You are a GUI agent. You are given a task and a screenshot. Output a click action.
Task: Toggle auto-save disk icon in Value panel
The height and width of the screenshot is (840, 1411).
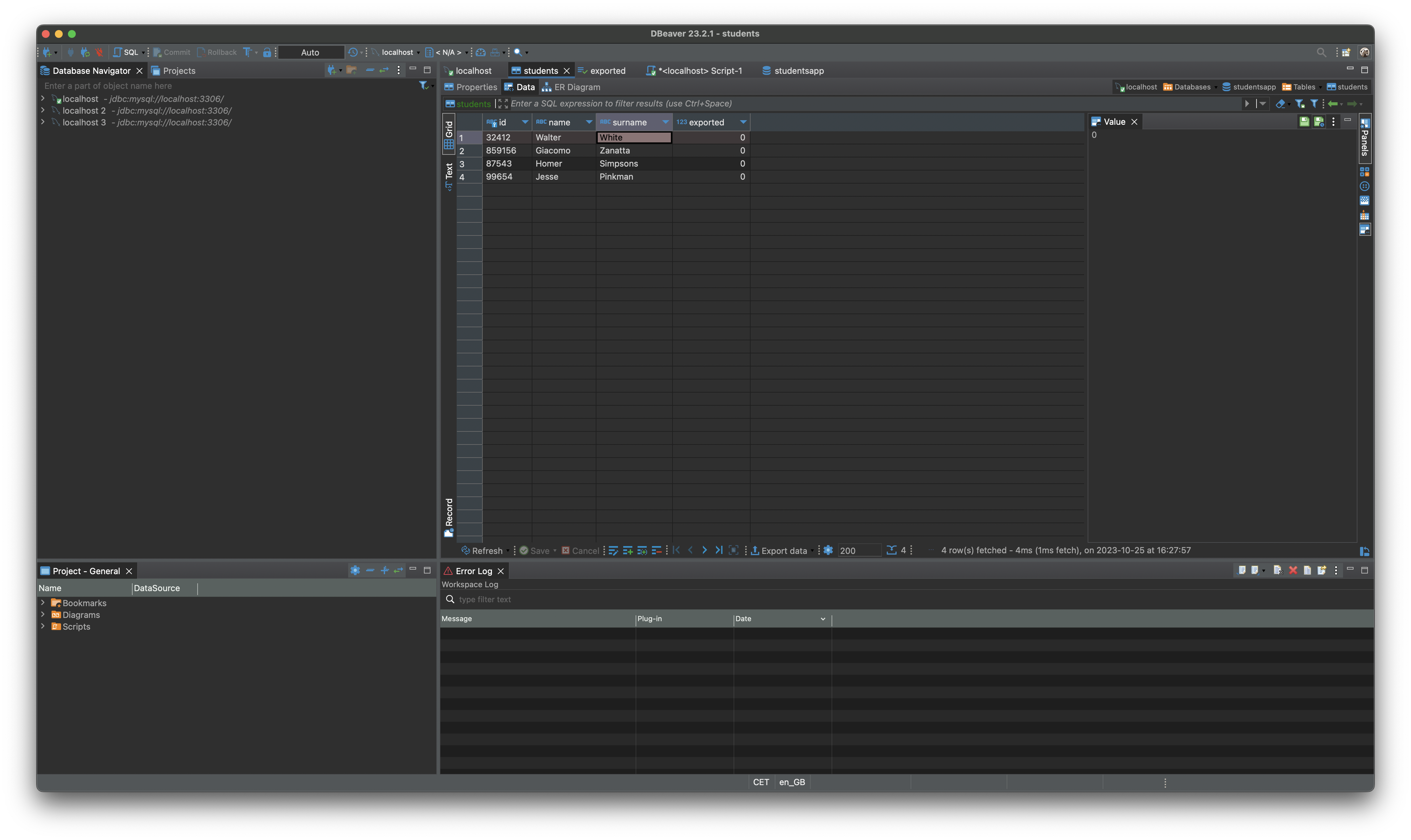(1319, 122)
